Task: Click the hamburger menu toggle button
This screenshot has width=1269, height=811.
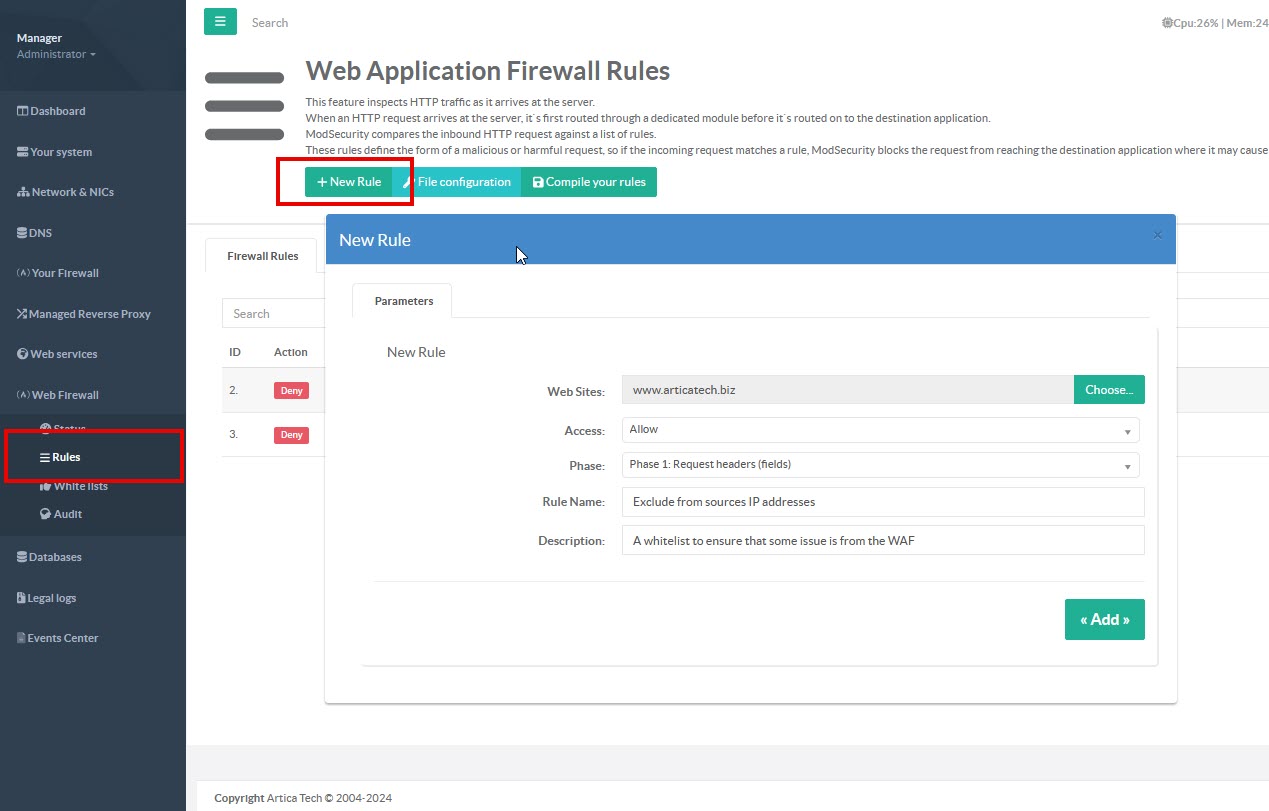Action: pos(220,22)
